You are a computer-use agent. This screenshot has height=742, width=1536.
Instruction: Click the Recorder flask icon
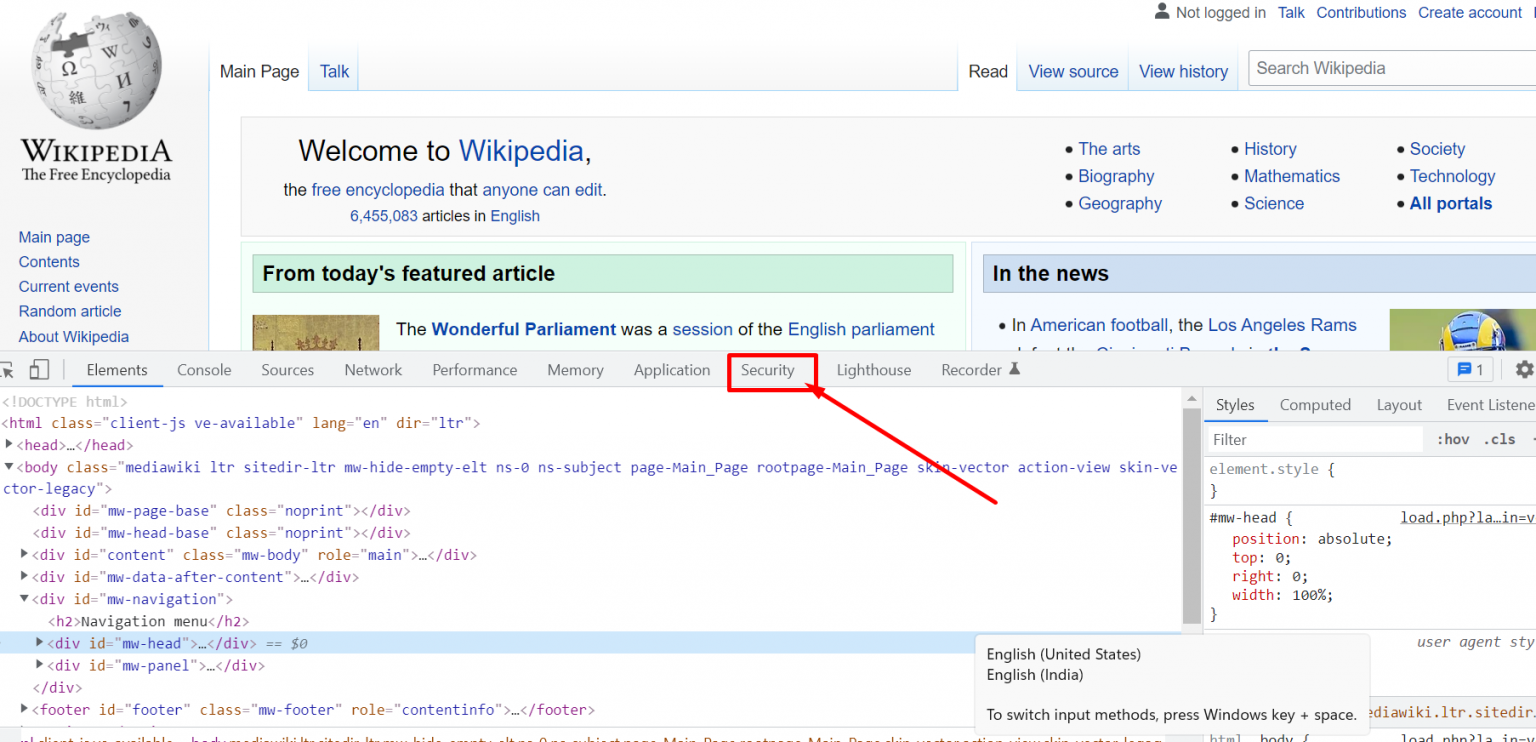[x=1014, y=370]
